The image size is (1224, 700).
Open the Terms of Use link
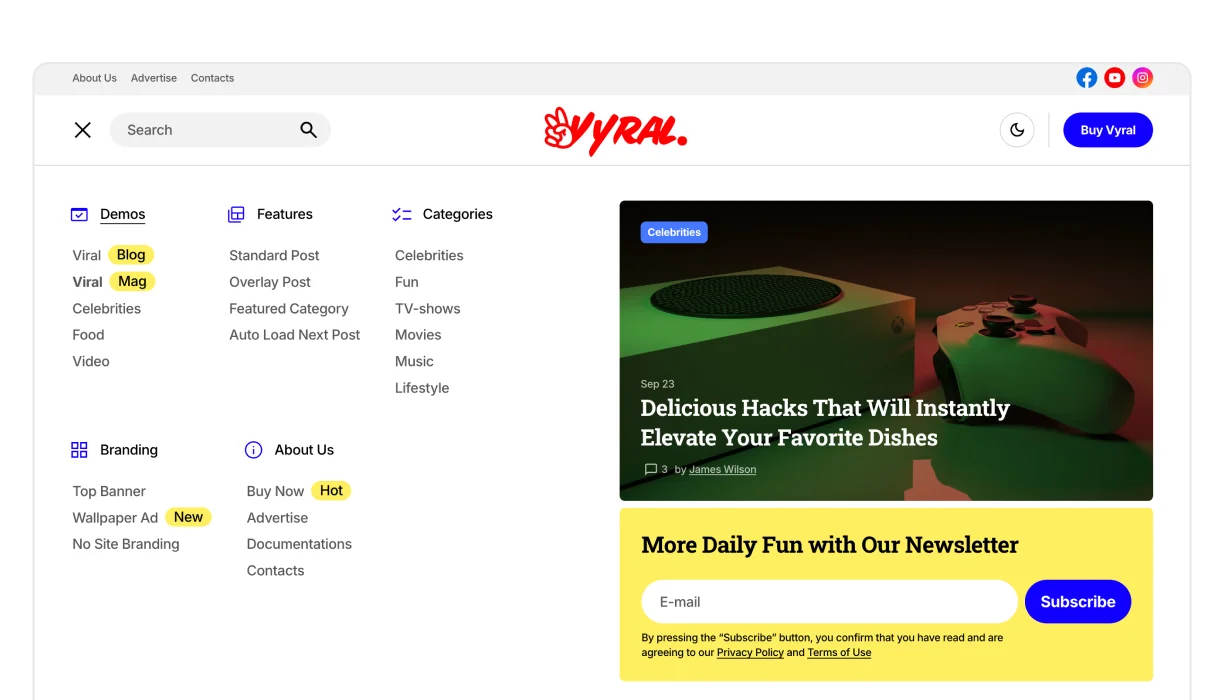point(839,653)
